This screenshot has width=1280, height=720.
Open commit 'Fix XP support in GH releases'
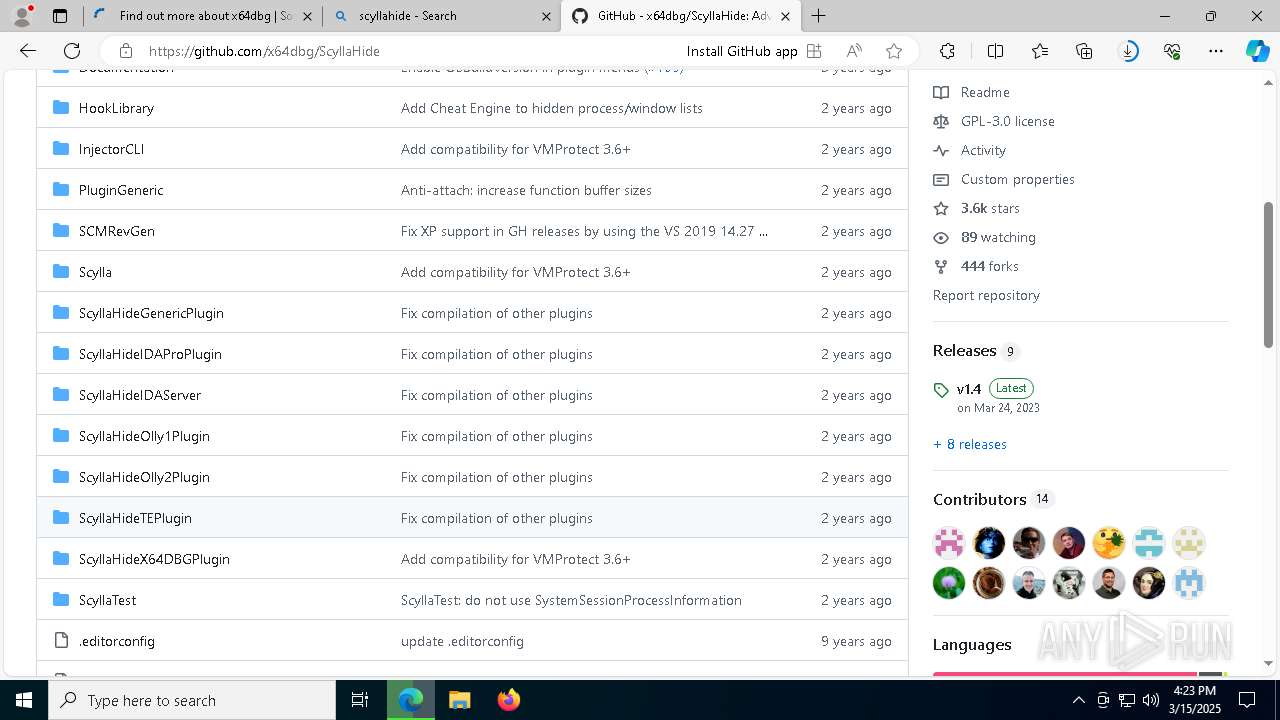(x=584, y=231)
